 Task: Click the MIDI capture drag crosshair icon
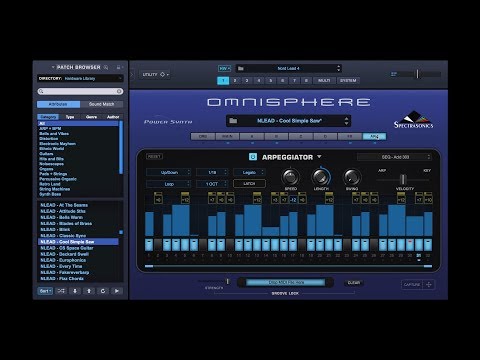(429, 284)
